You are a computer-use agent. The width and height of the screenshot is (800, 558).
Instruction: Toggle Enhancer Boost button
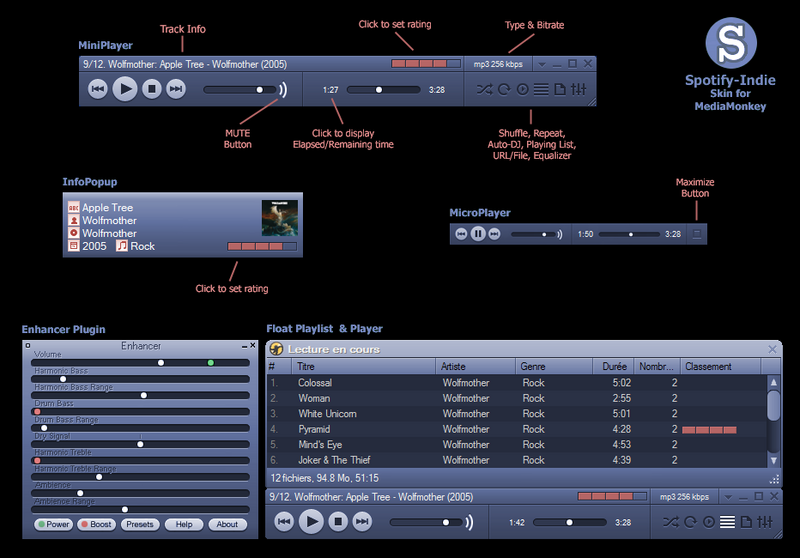click(x=96, y=524)
